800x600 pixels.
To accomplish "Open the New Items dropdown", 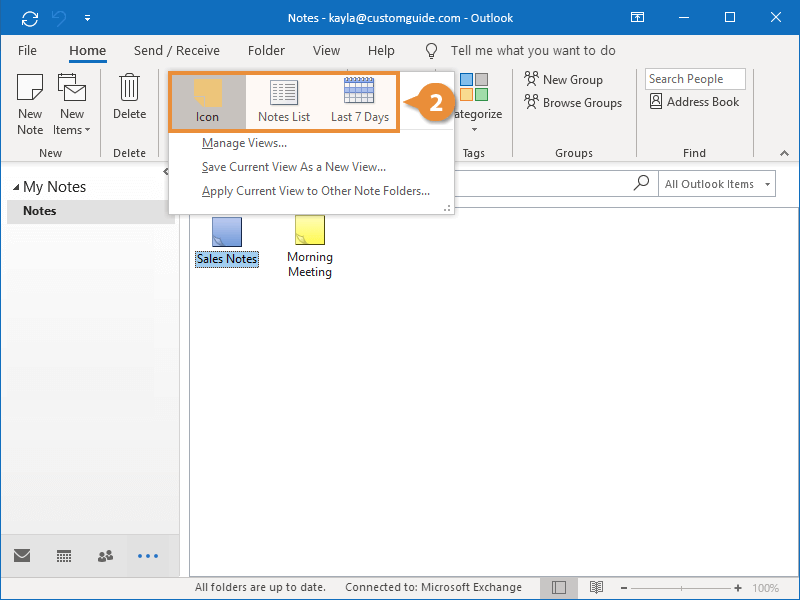I will (x=71, y=105).
